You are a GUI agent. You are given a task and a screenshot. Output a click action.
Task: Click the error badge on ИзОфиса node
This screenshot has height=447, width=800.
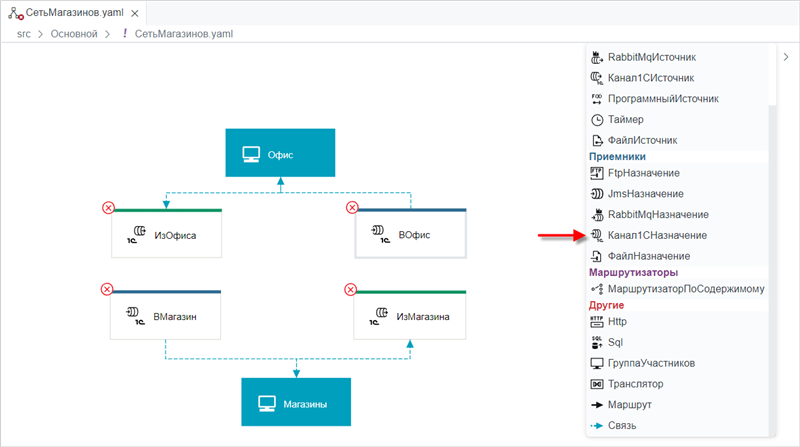point(108,208)
